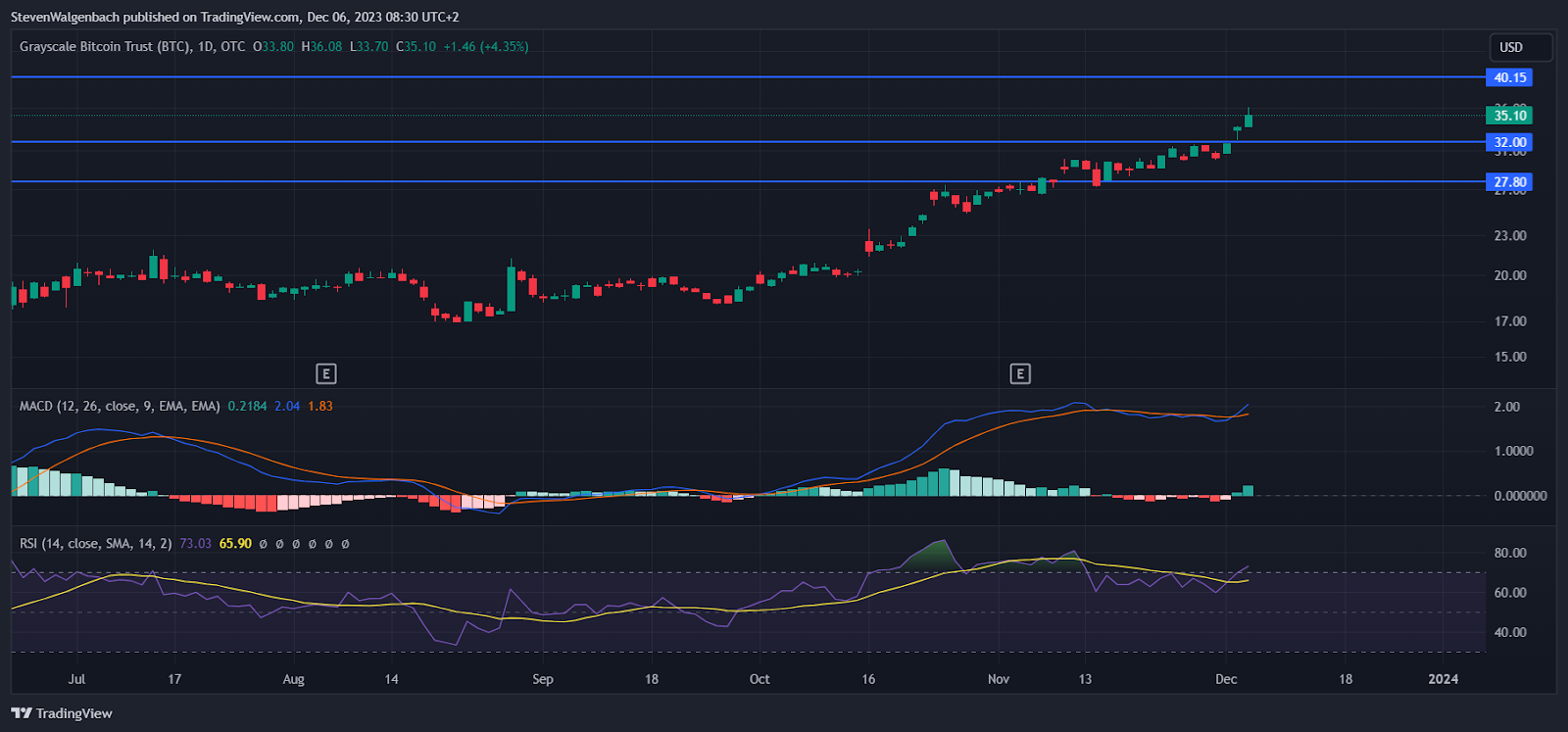Click the RSI axis label 40.00
Screen dimensions: 1568x732
tap(1510, 632)
